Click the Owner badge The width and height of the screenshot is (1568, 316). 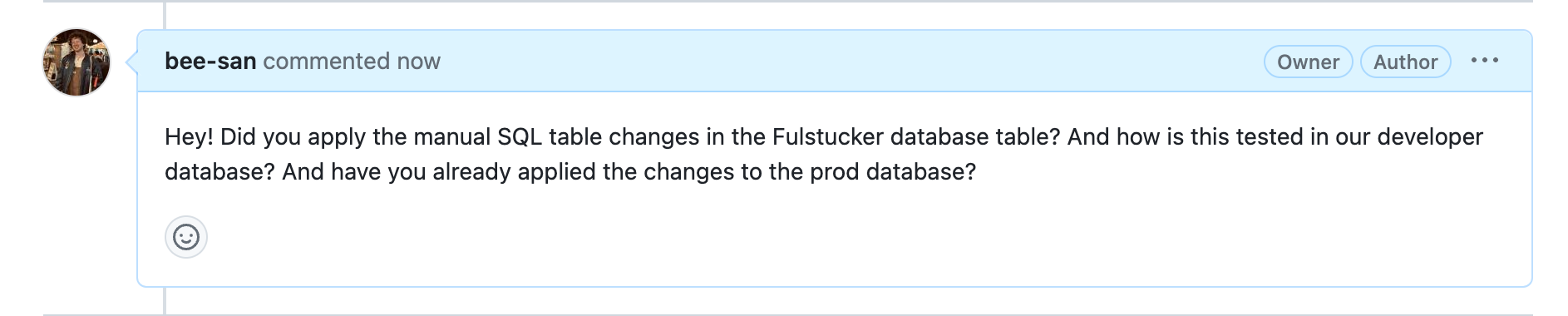tap(1308, 62)
